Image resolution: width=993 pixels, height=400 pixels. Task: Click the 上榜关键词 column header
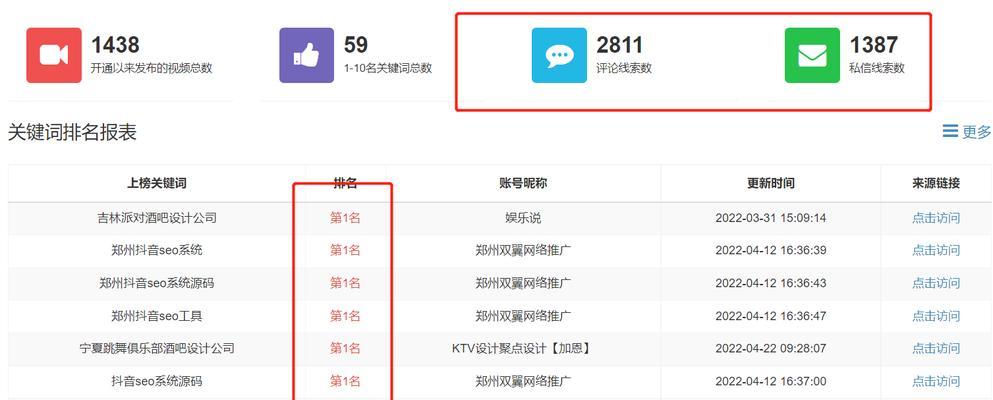(x=157, y=184)
